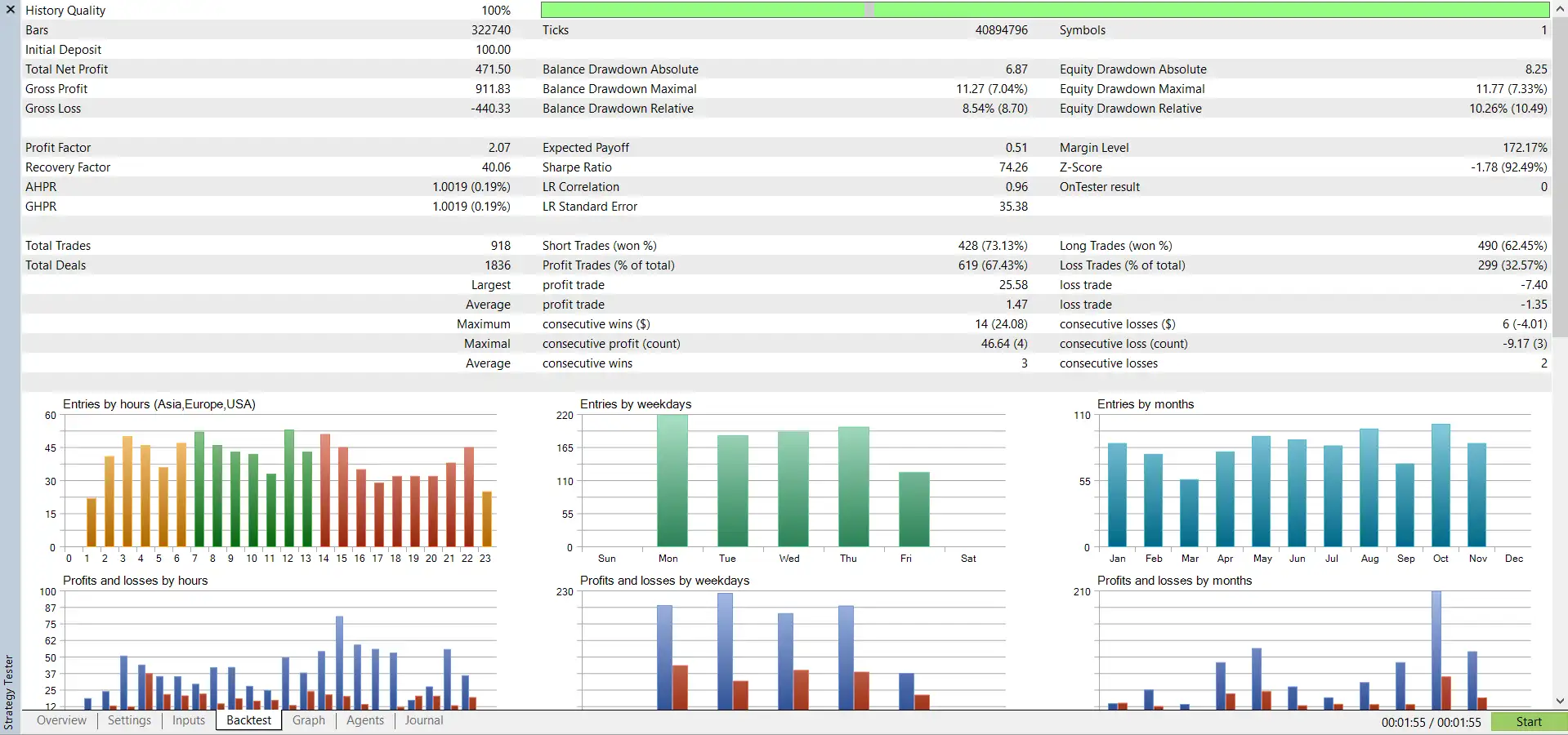The image size is (1568, 735).
Task: Go to the Agents tab
Action: pyautogui.click(x=365, y=720)
